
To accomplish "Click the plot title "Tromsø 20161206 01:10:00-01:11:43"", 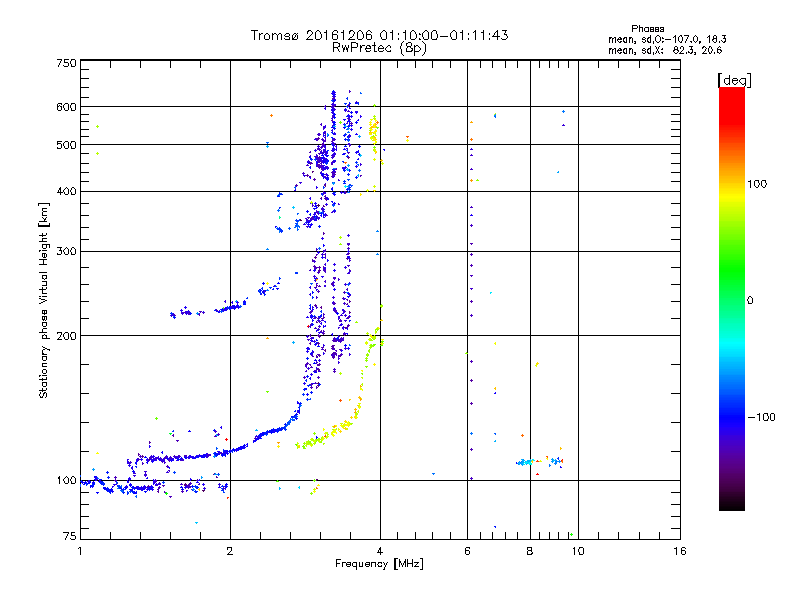I will click(379, 35).
